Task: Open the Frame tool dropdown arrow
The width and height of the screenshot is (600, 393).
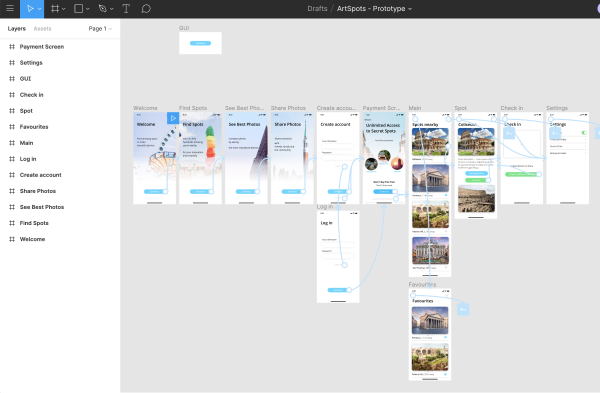Action: (x=64, y=9)
